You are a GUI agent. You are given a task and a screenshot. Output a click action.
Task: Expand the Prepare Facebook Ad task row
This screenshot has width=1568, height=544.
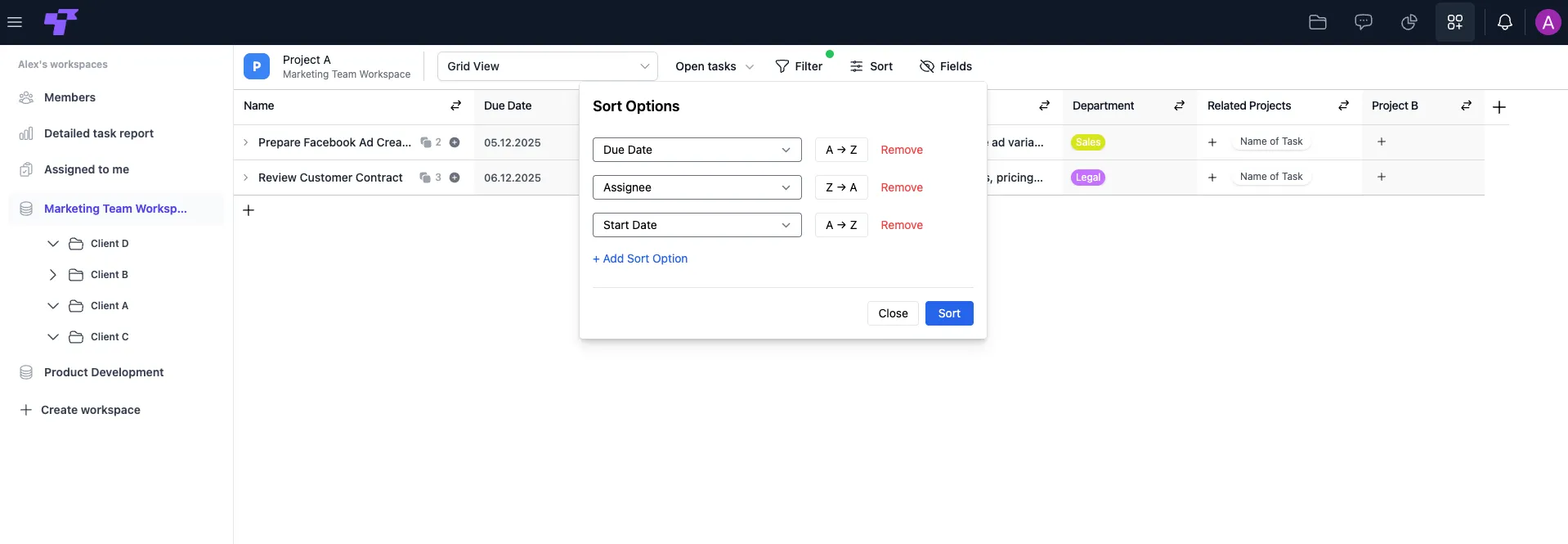(245, 142)
